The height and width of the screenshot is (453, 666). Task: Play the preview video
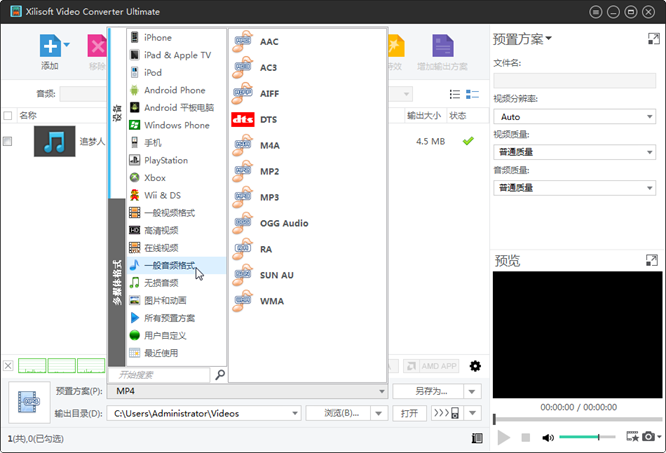(x=504, y=437)
